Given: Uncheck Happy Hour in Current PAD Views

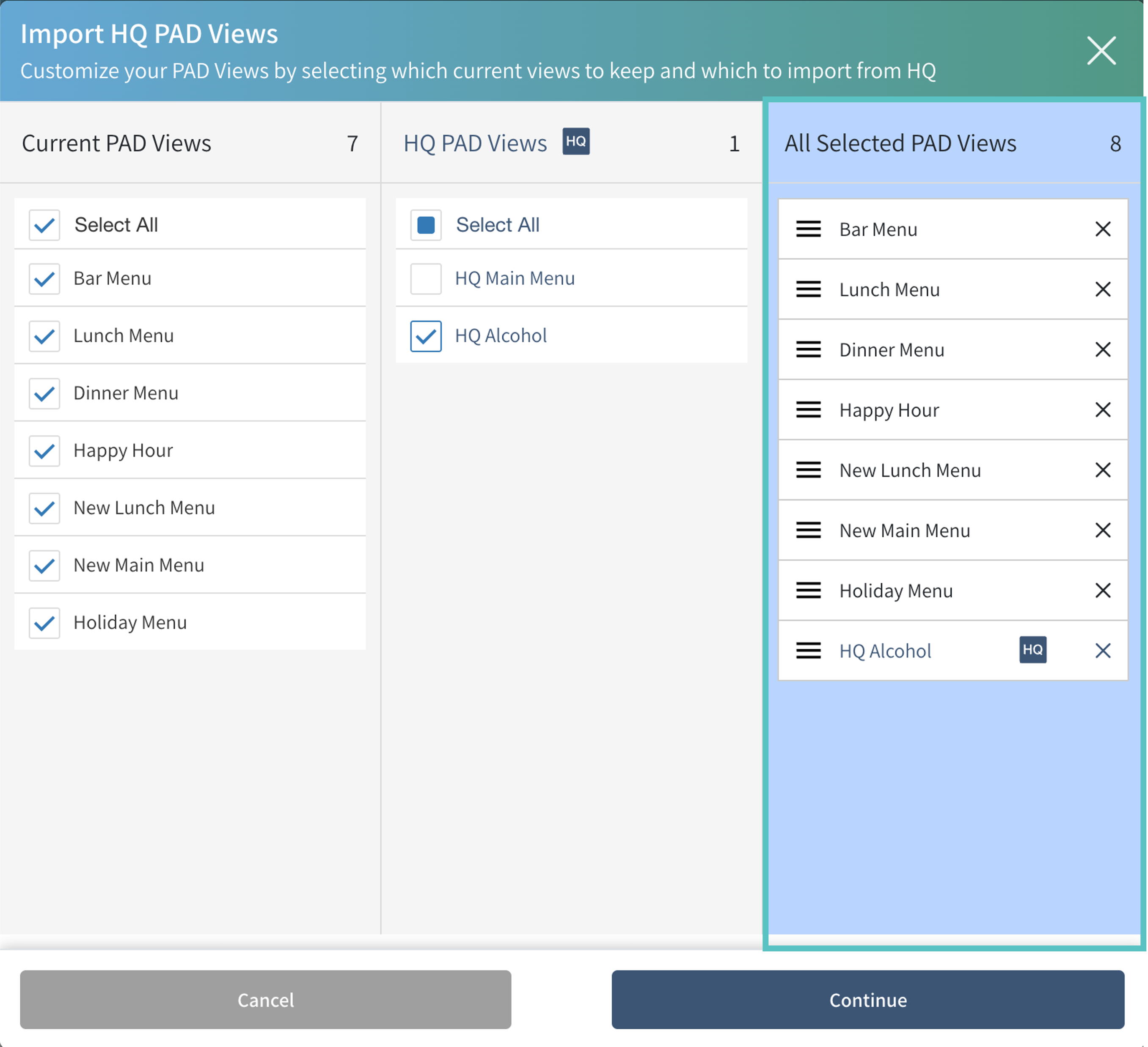Looking at the screenshot, I should 44,451.
